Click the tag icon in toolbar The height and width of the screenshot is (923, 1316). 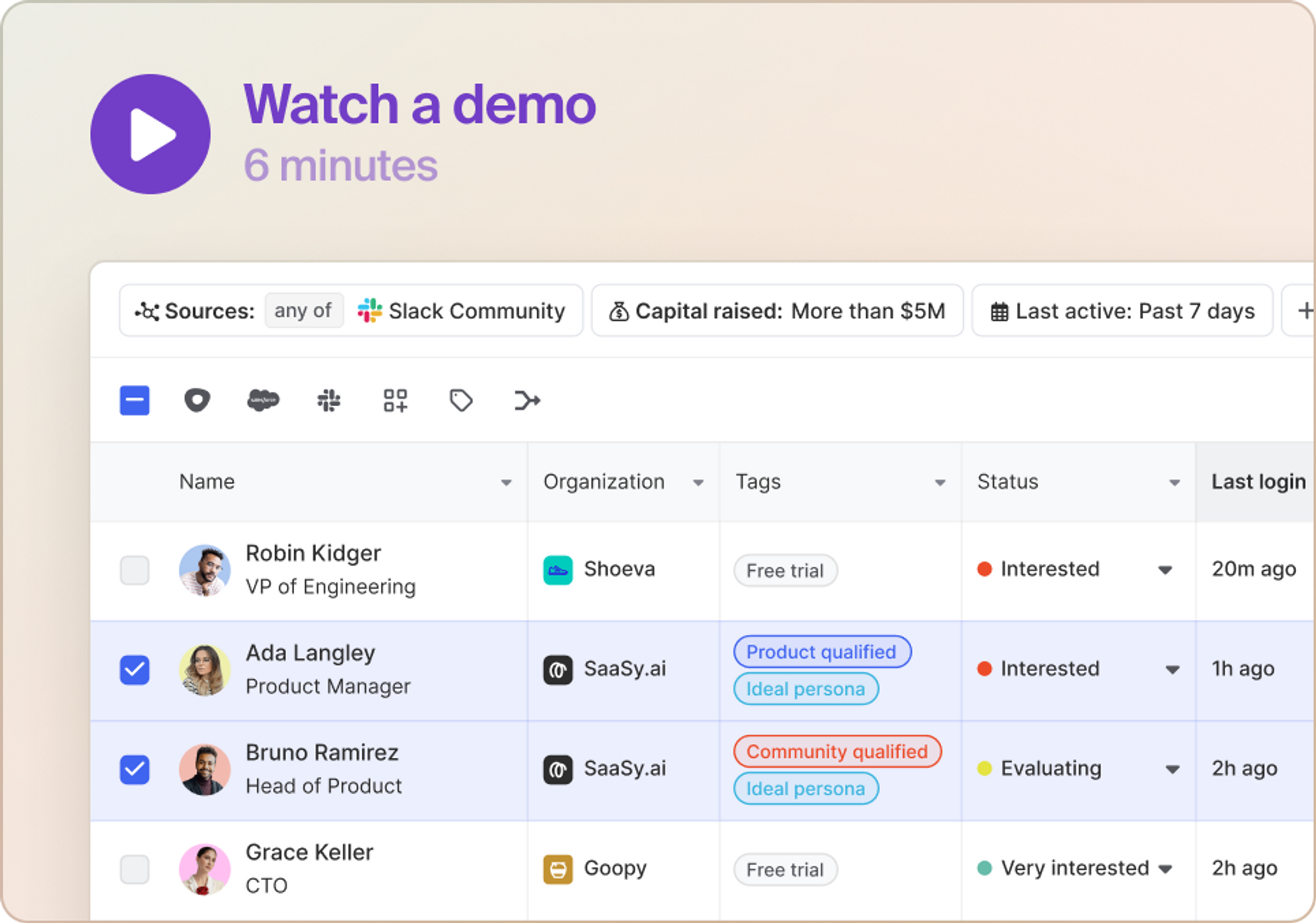tap(461, 400)
